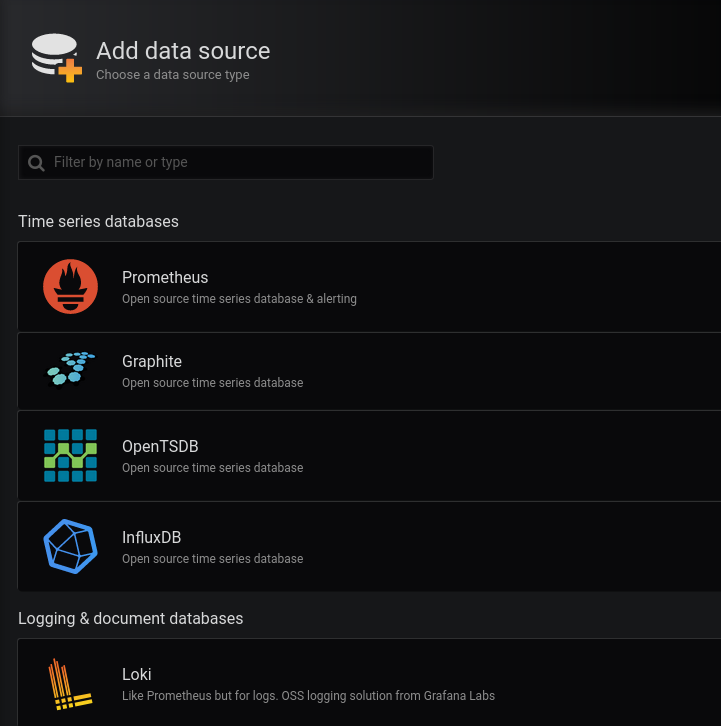Click Graphite's 'Open source time series database' description
This screenshot has height=726, width=721.
(x=213, y=383)
